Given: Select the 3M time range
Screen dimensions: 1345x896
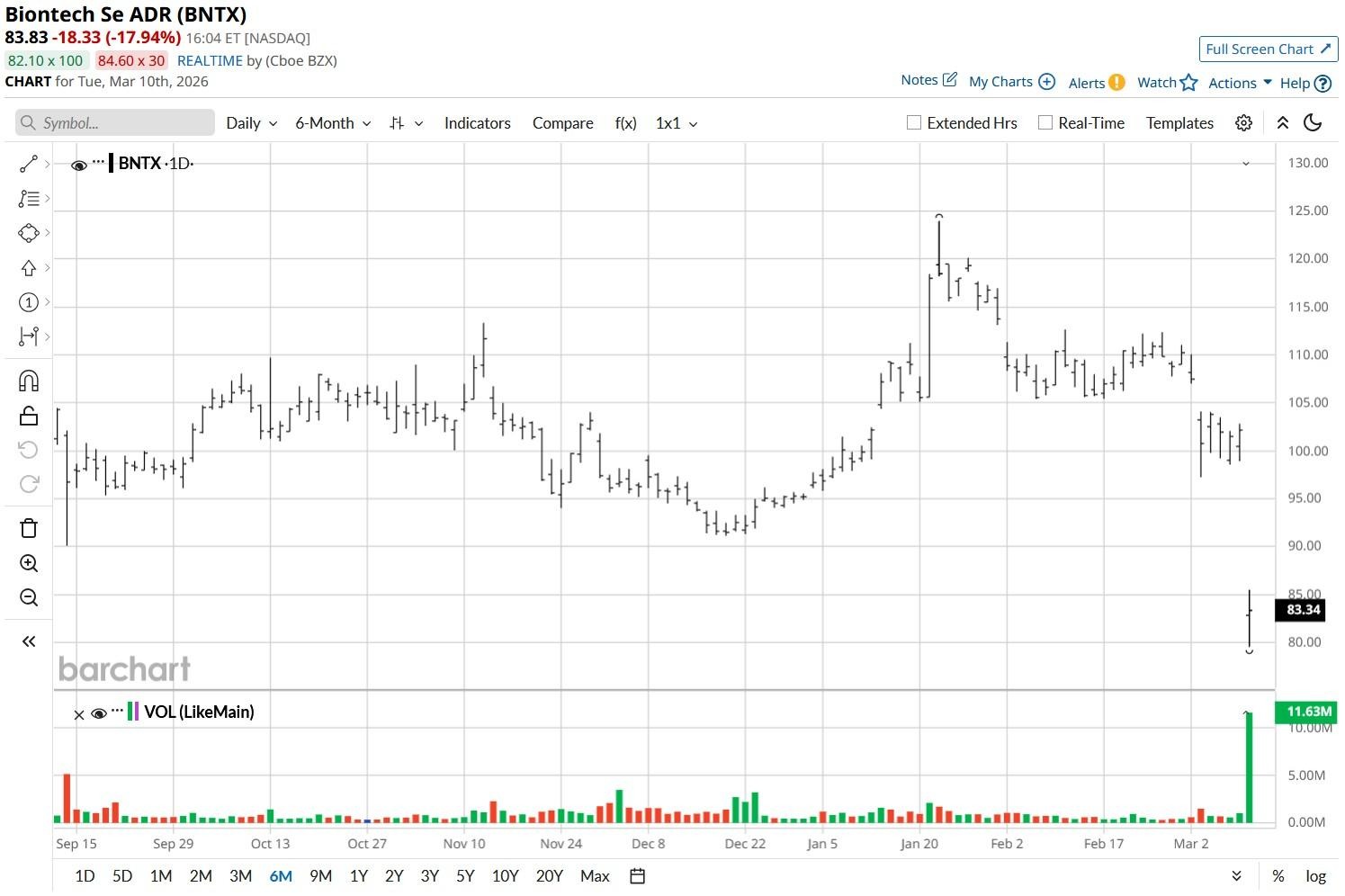Looking at the screenshot, I should 240,876.
